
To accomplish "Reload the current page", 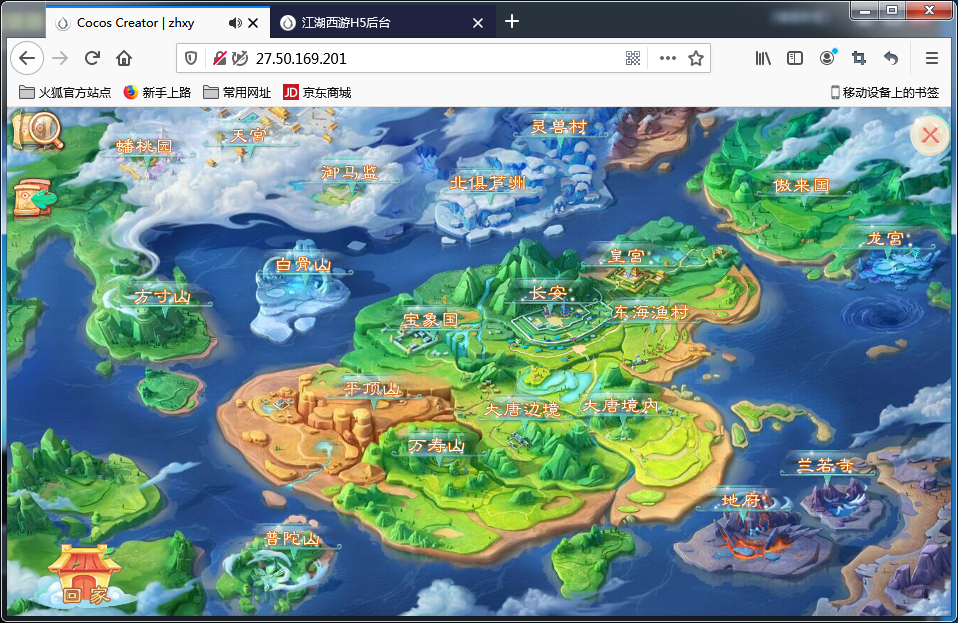I will click(x=92, y=58).
